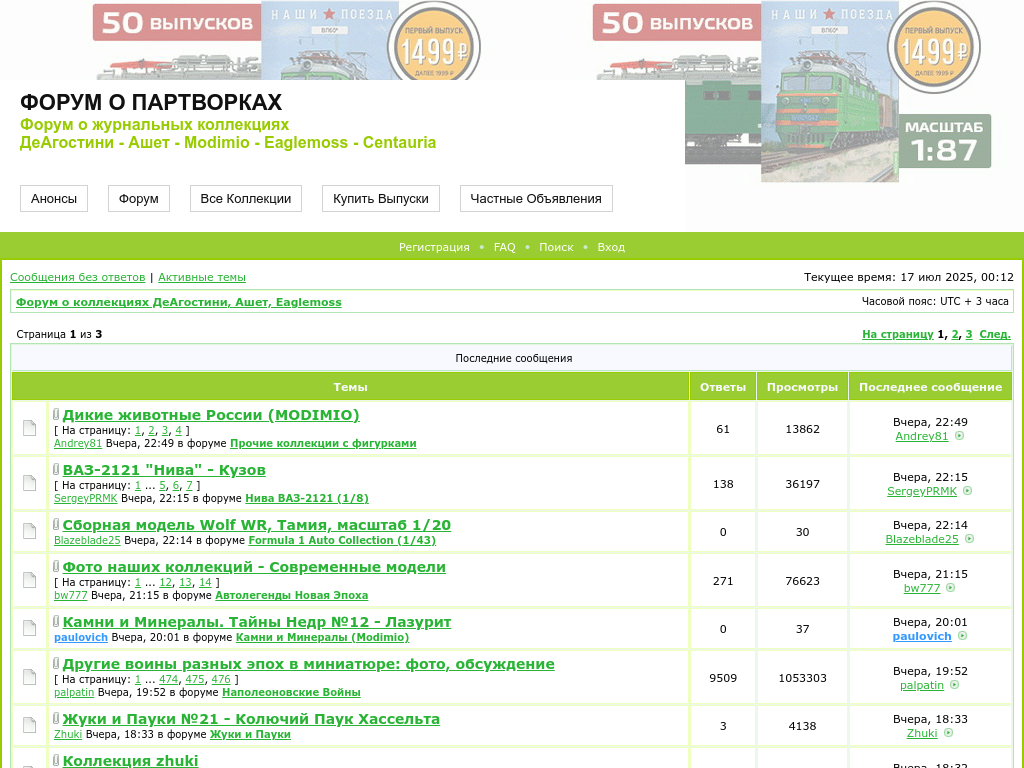Click go-to-post icon beside Zhuki in last column
Viewport: 1024px width, 768px height.
[x=948, y=733]
